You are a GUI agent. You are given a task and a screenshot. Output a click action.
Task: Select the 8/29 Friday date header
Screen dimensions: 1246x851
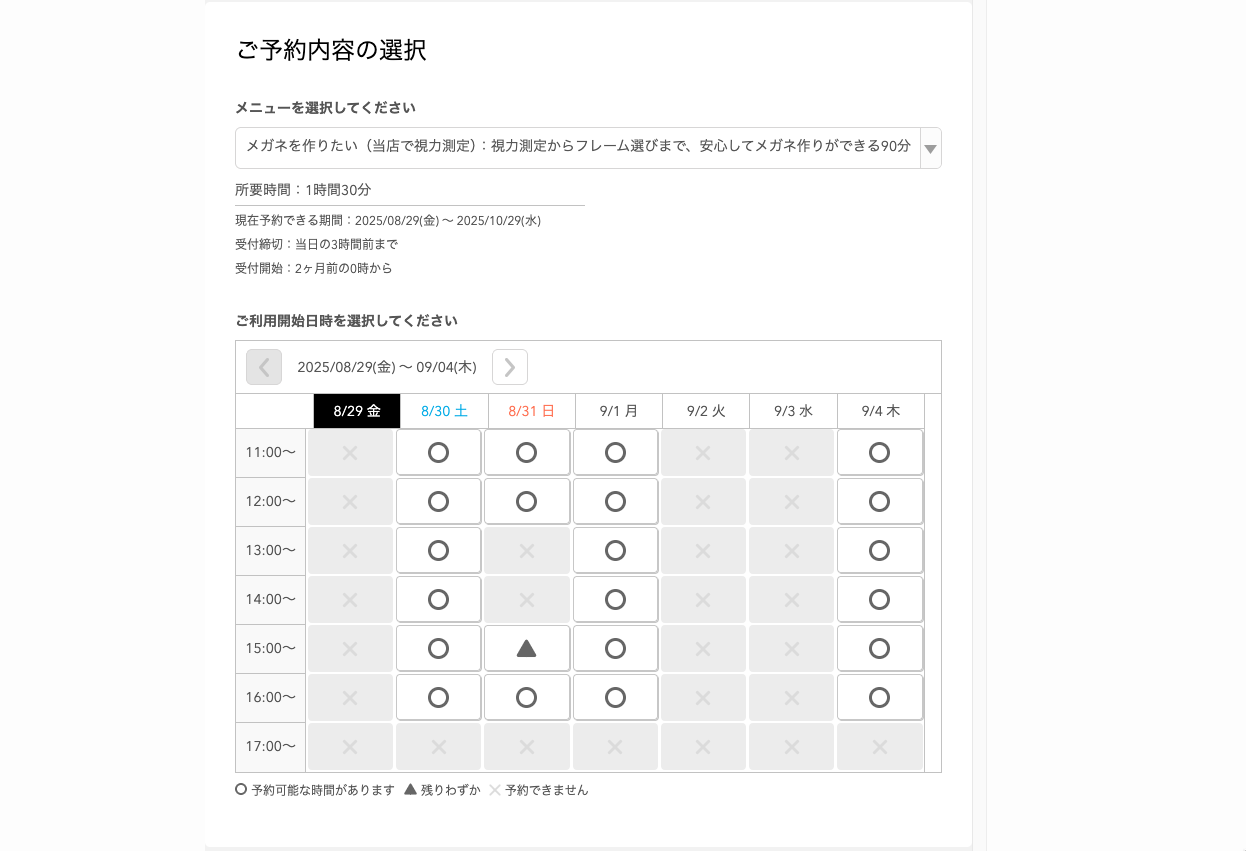(x=357, y=411)
